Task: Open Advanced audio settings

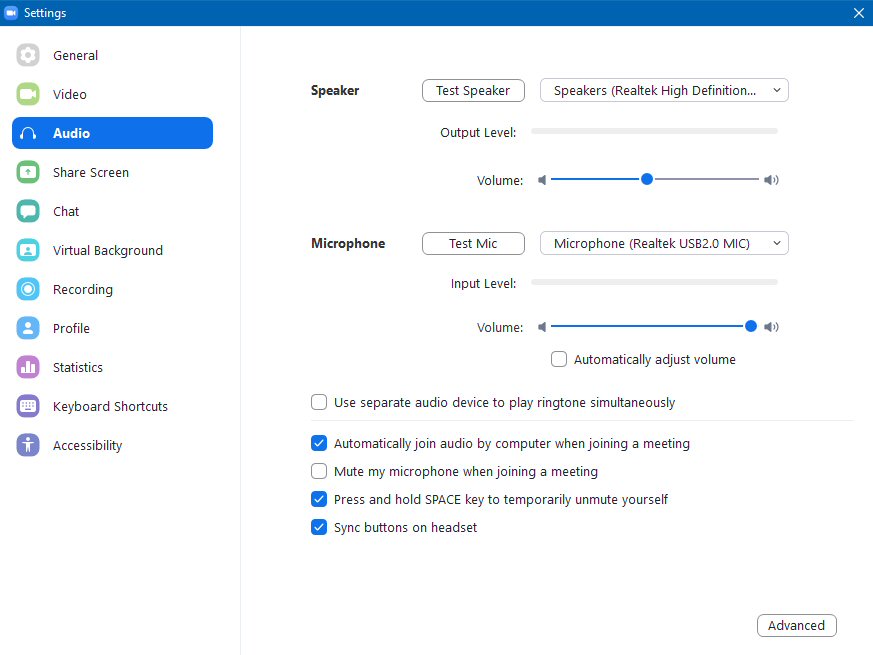Action: tap(796, 626)
